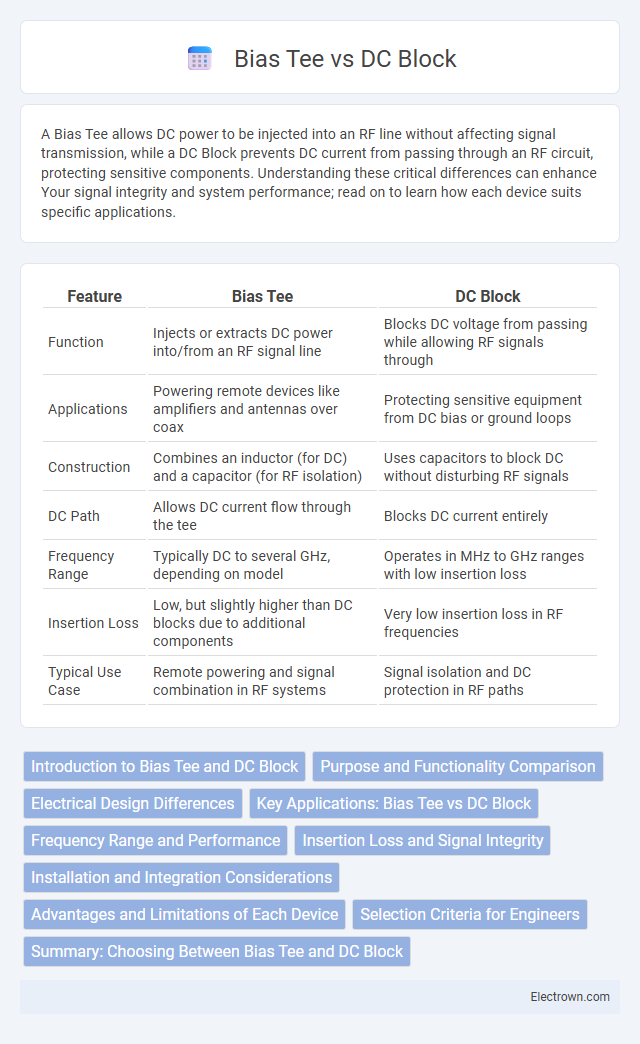Jump to Insertion Loss and Signal Integrity
The height and width of the screenshot is (1044, 640).
423,840
